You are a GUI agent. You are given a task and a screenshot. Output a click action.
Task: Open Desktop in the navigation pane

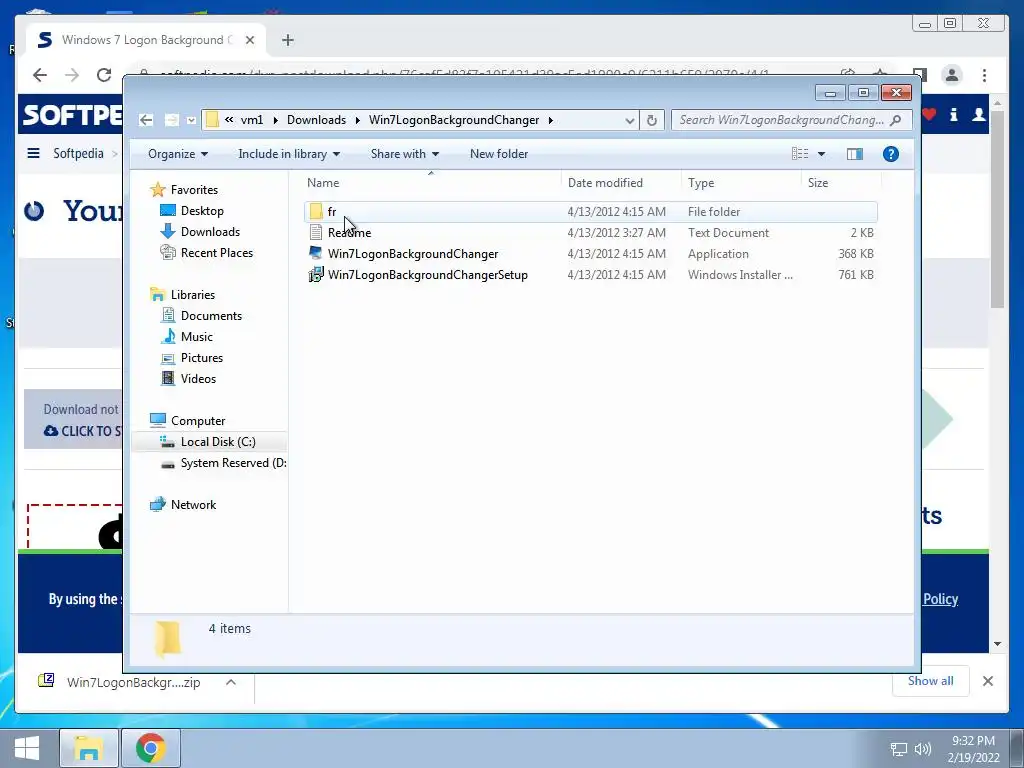[x=202, y=211]
